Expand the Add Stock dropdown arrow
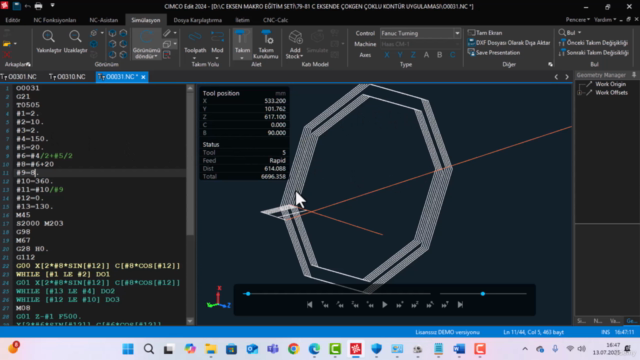The image size is (640, 360). click(301, 56)
